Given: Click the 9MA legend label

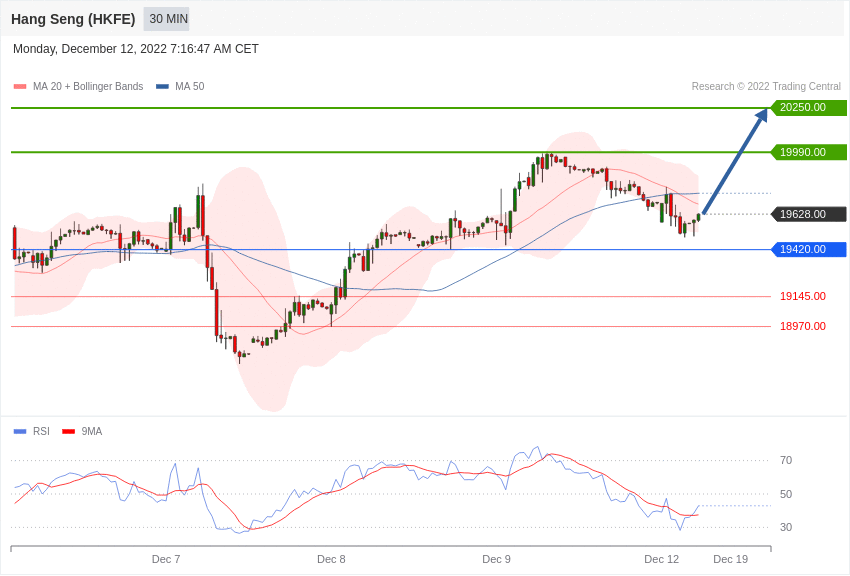Looking at the screenshot, I should 92,431.
